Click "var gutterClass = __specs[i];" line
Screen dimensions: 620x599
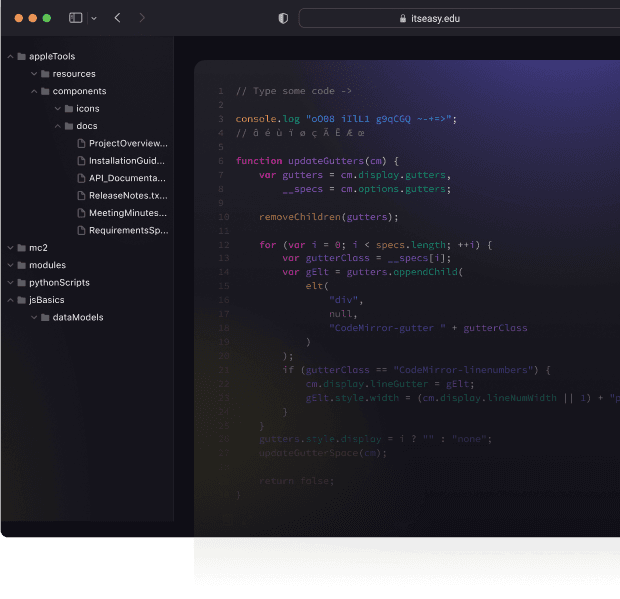pyautogui.click(x=367, y=258)
